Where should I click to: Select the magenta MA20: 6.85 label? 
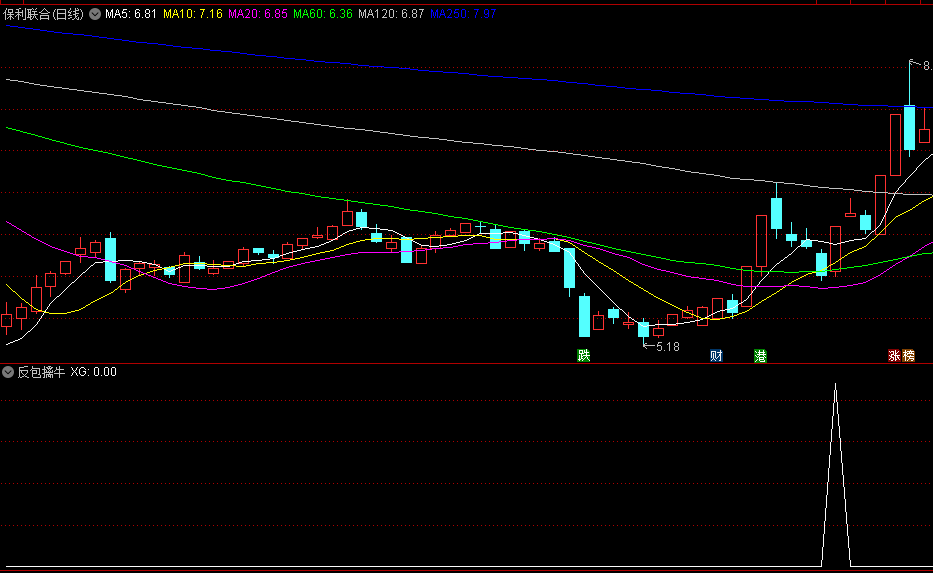258,14
